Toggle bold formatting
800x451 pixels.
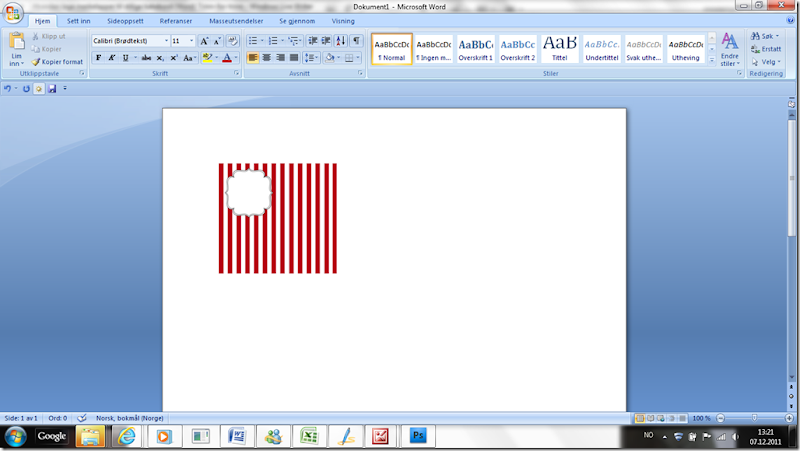(x=98, y=58)
